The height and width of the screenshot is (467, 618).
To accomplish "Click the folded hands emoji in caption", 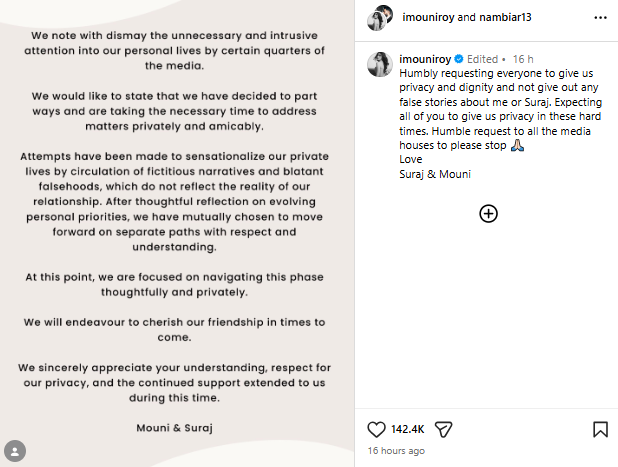I will click(x=517, y=145).
